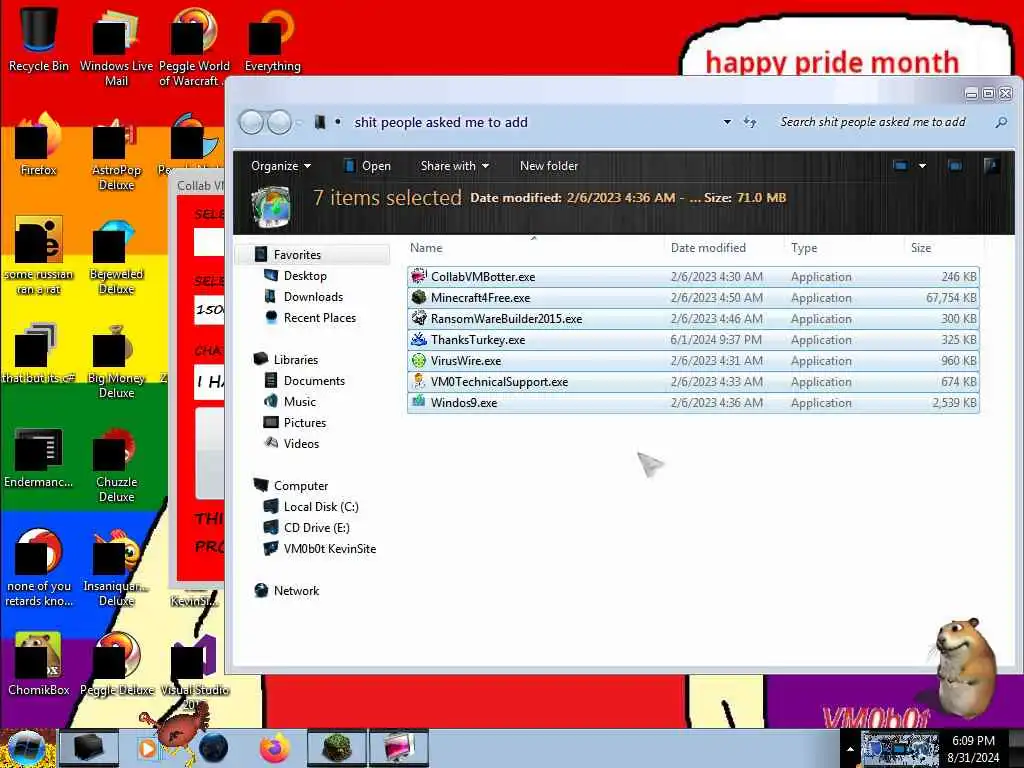Open Documents library
1024x768 pixels.
pyautogui.click(x=313, y=380)
